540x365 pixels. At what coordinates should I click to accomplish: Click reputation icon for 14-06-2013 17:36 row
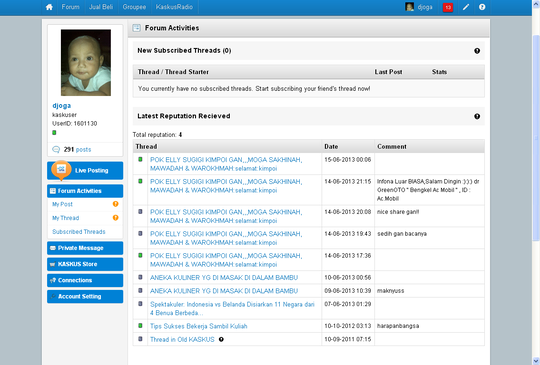click(x=140, y=255)
